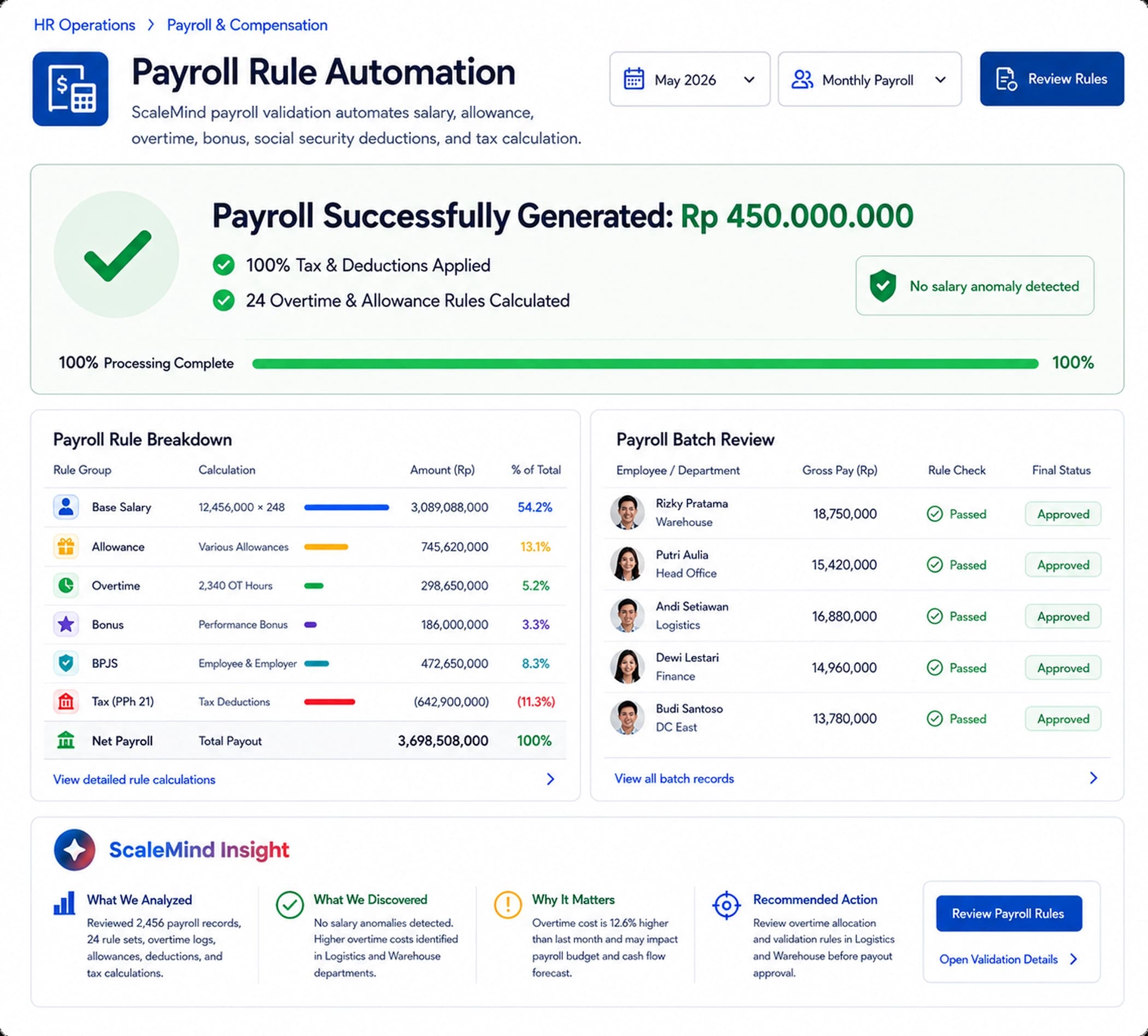Click Dewi Lestari's avatar photo

click(x=627, y=666)
